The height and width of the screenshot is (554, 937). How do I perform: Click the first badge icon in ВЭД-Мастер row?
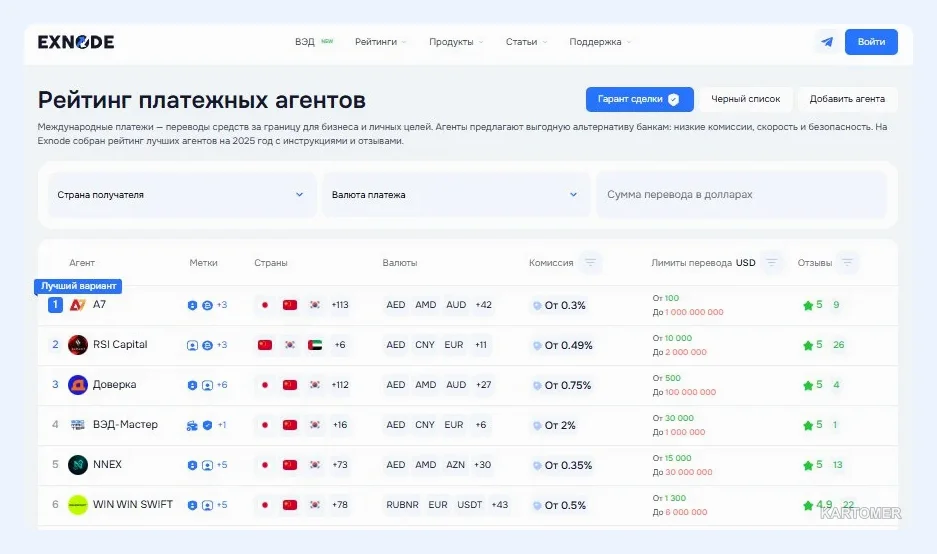(192, 425)
